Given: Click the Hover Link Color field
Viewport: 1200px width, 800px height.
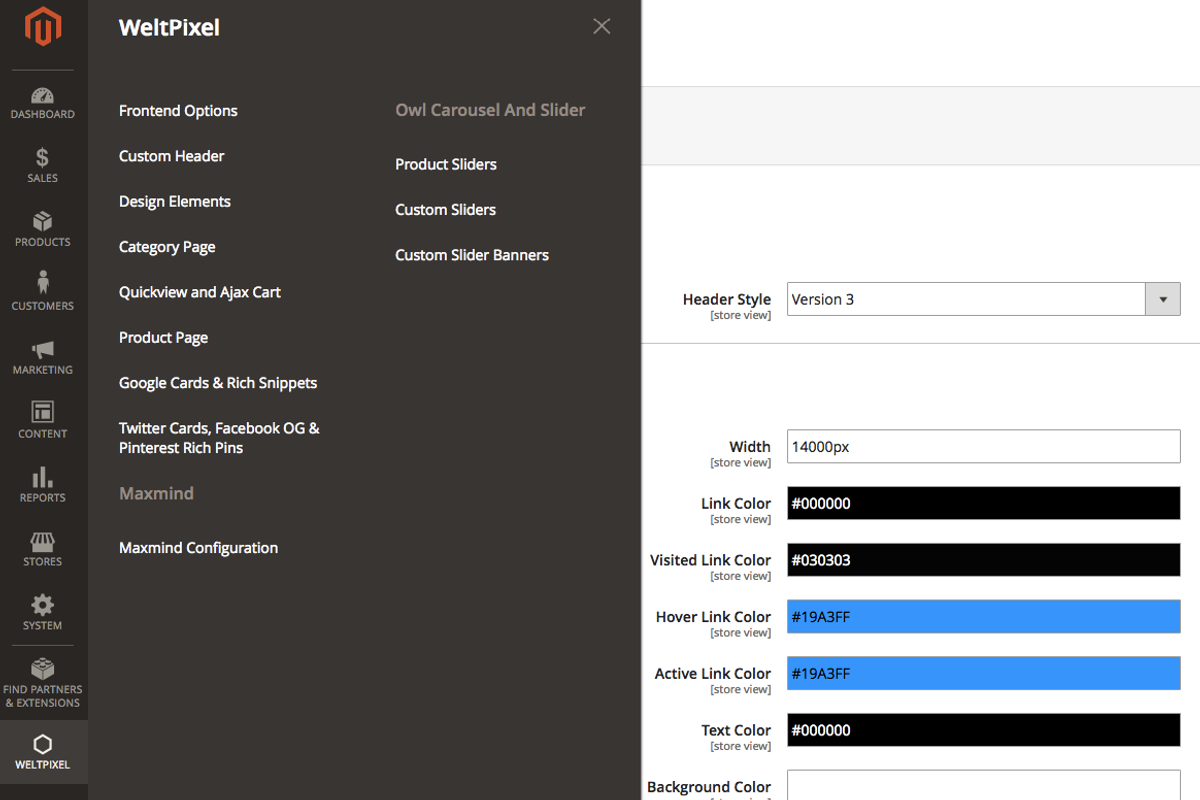Looking at the screenshot, I should click(984, 617).
